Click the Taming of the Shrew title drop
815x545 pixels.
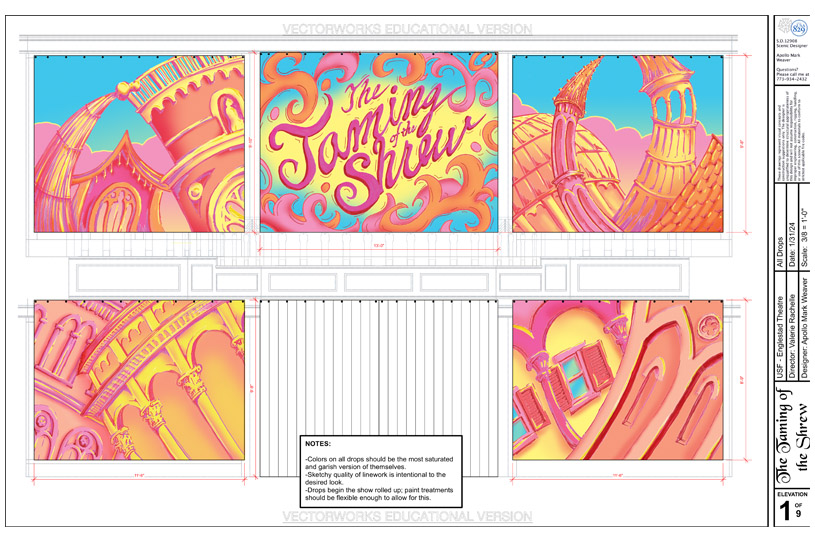(x=379, y=141)
